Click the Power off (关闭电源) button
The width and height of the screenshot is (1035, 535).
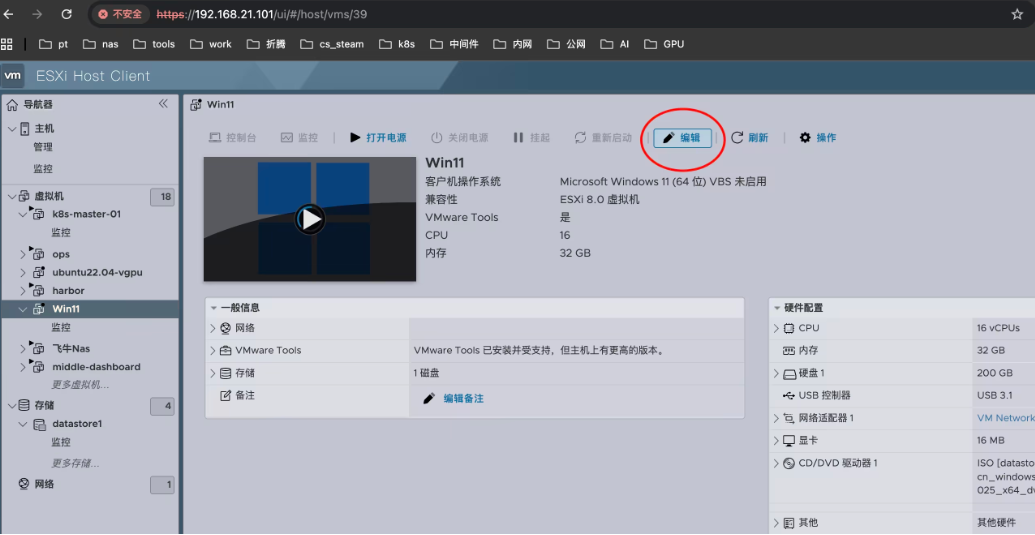tap(459, 138)
